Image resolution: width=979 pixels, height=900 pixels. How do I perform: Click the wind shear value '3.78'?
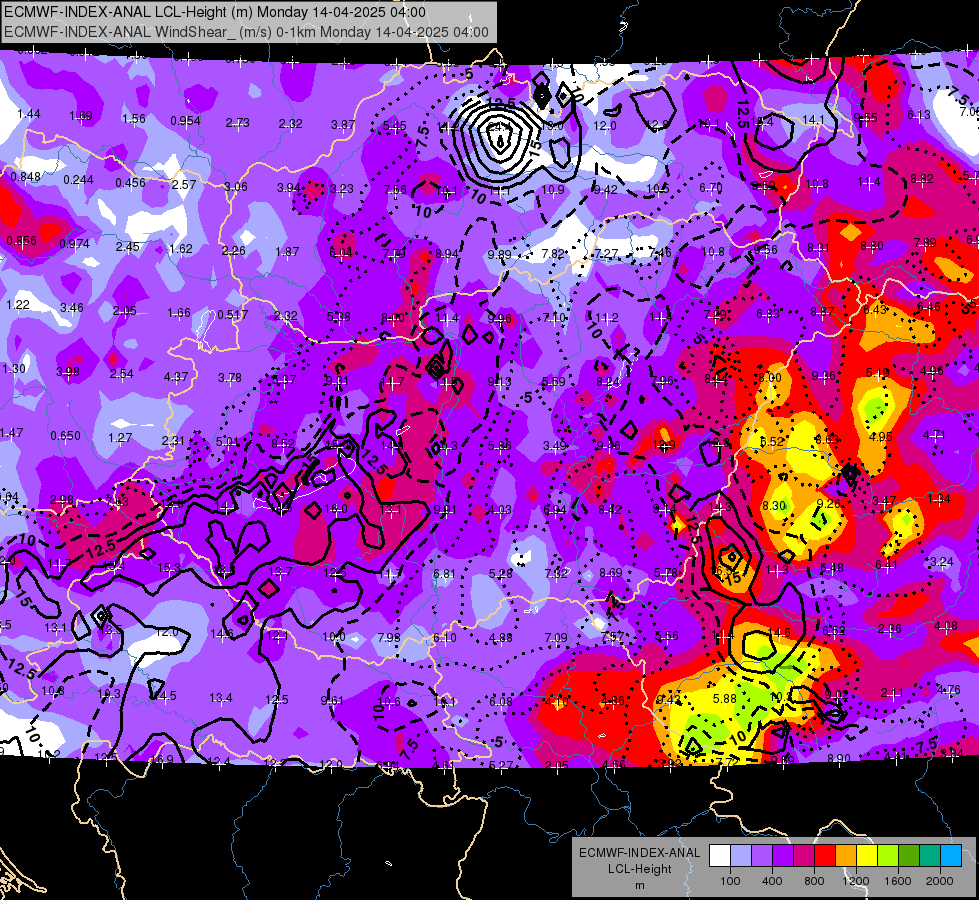230,378
